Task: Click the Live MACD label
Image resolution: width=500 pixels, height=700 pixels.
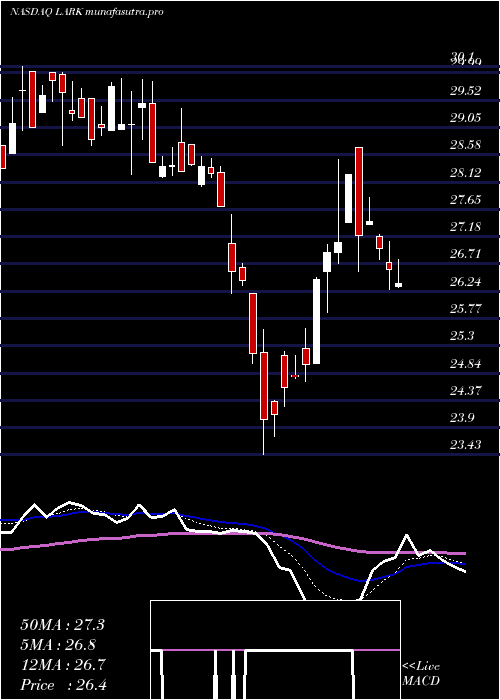Action: 421,674
